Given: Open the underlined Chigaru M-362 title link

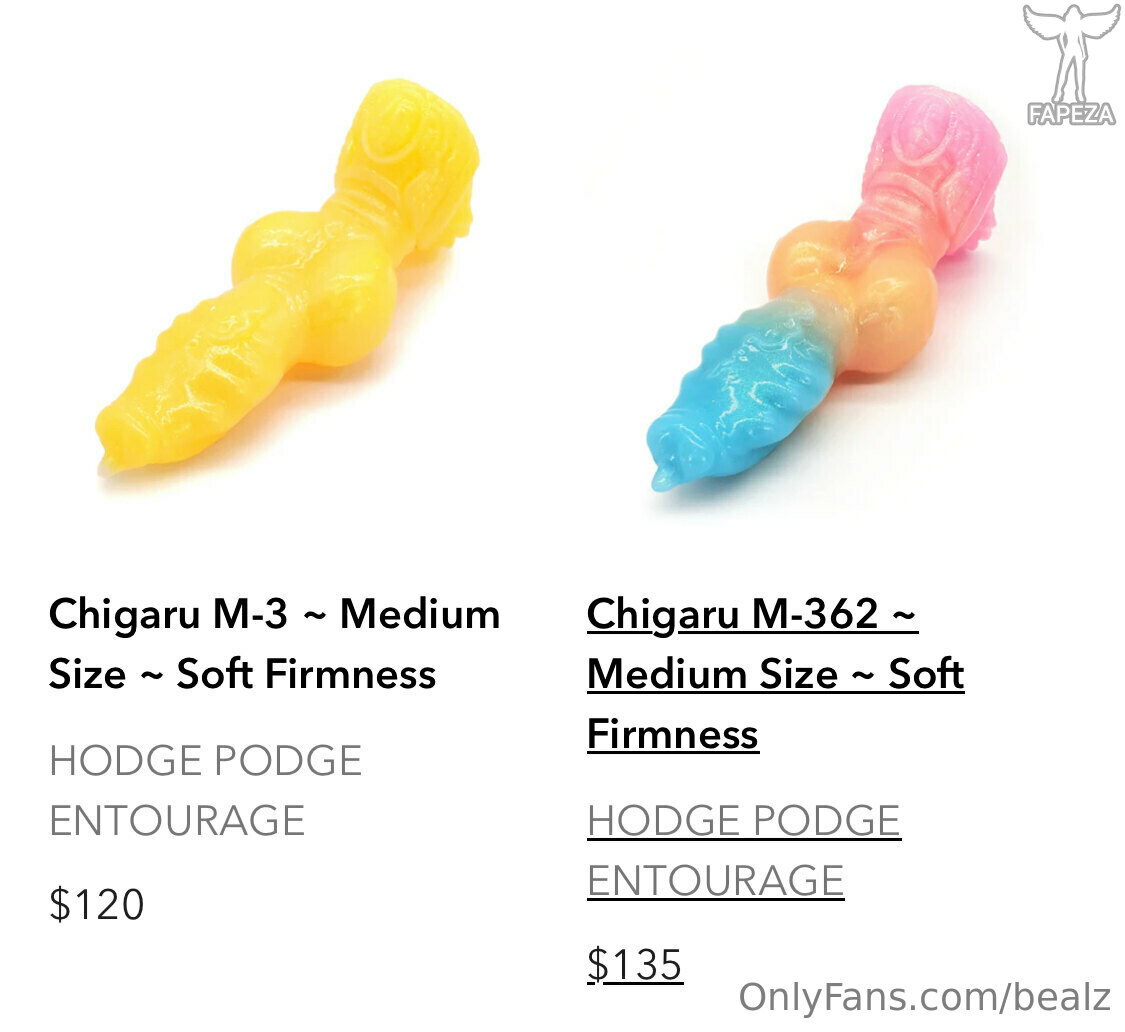Looking at the screenshot, I should (775, 674).
